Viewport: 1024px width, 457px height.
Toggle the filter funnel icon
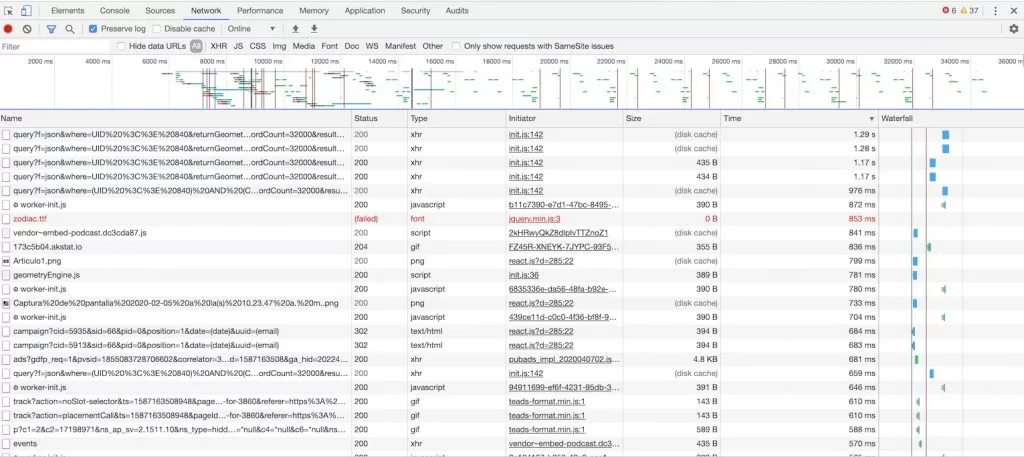click(52, 29)
